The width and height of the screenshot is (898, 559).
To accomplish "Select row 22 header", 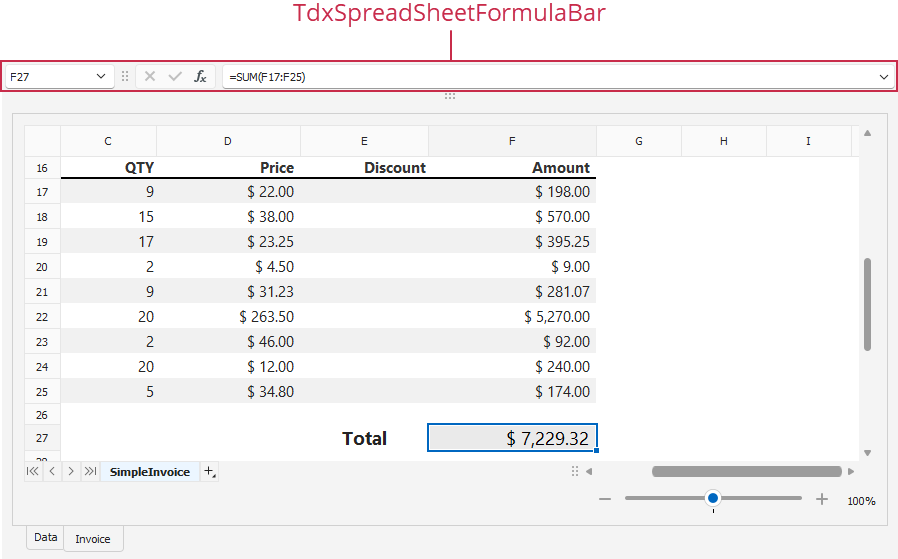I will (42, 317).
